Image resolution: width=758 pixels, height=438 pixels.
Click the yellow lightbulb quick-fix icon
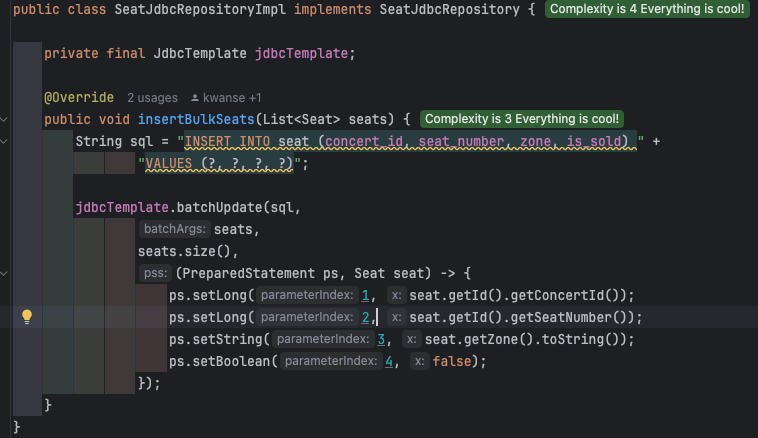(x=27, y=317)
